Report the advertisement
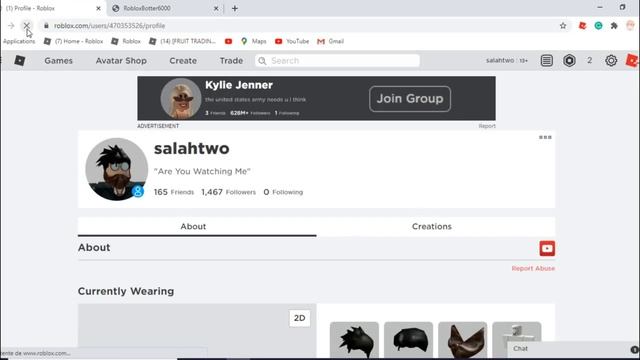The height and width of the screenshot is (360, 640). pyautogui.click(x=487, y=126)
